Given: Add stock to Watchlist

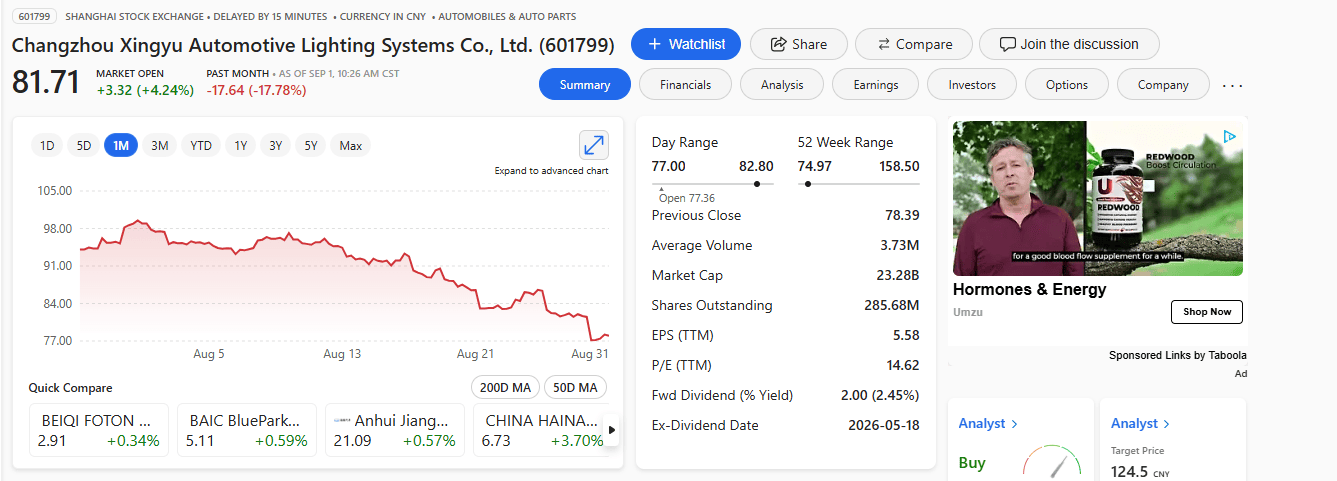Looking at the screenshot, I should coord(686,44).
